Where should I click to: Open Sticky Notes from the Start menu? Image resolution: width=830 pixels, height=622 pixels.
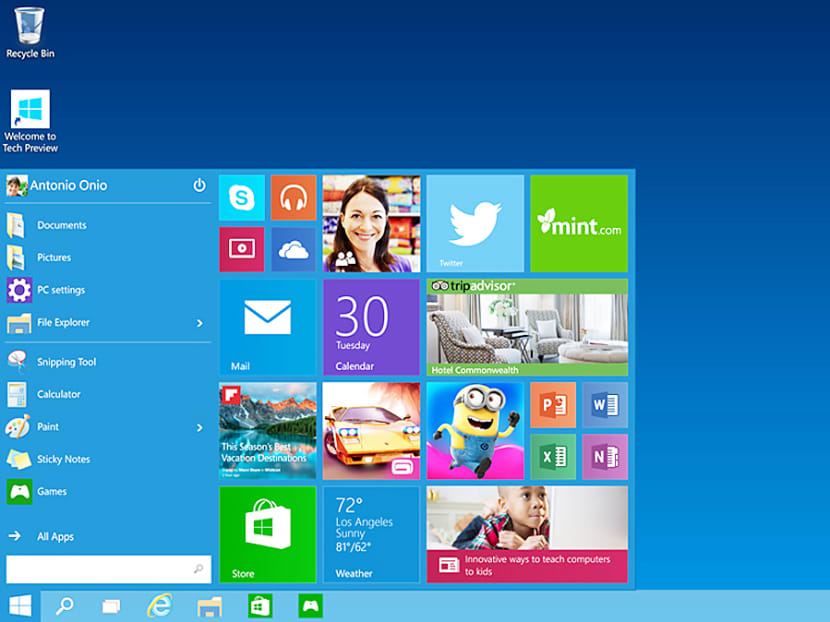point(109,459)
